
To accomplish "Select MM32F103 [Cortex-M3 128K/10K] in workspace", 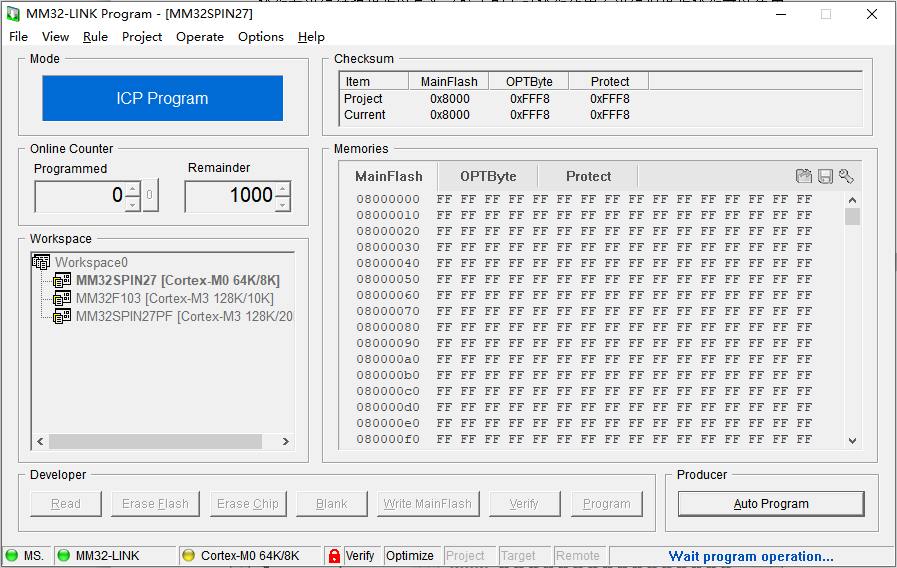I will tap(174, 298).
